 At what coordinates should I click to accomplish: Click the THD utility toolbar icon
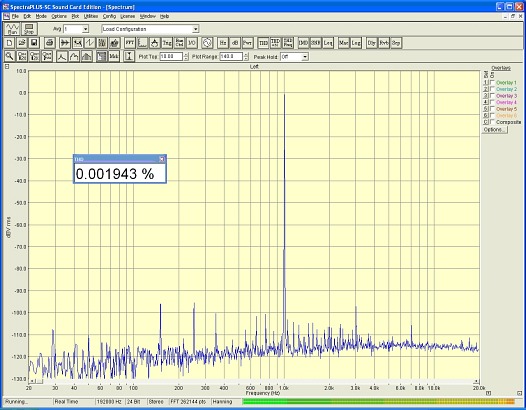point(263,43)
